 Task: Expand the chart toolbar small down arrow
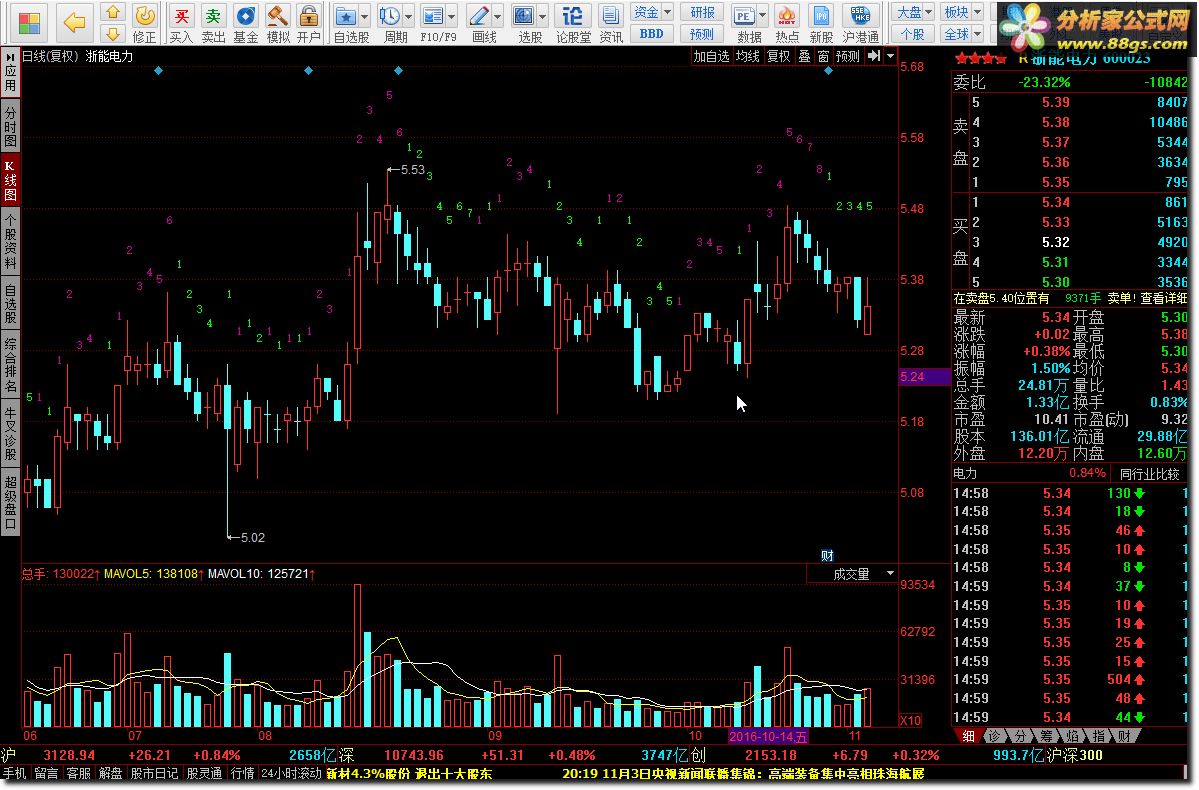pyautogui.click(x=890, y=56)
